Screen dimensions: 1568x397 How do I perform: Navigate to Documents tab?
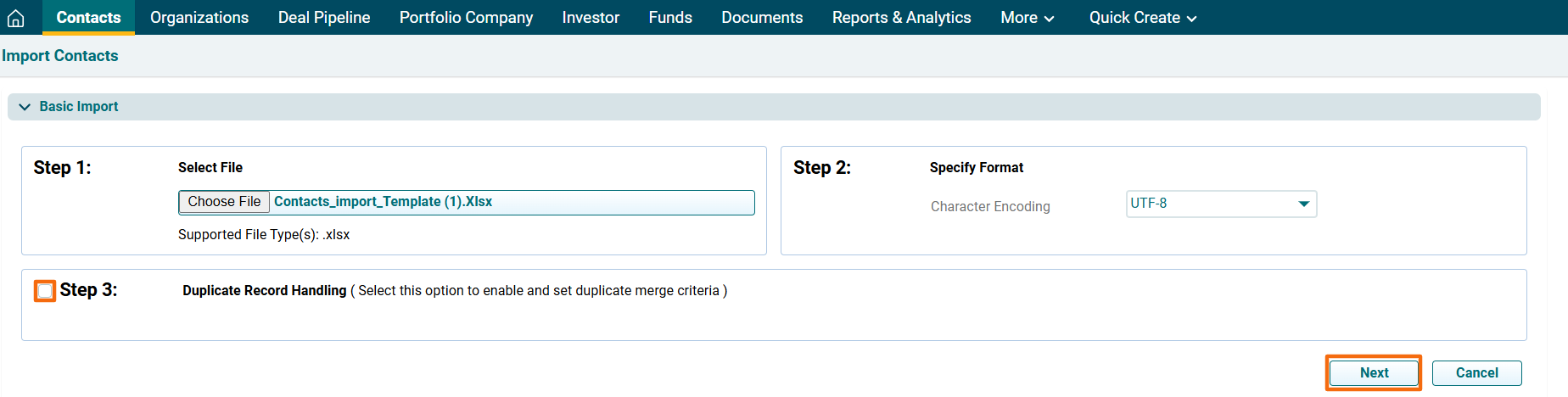[x=762, y=18]
